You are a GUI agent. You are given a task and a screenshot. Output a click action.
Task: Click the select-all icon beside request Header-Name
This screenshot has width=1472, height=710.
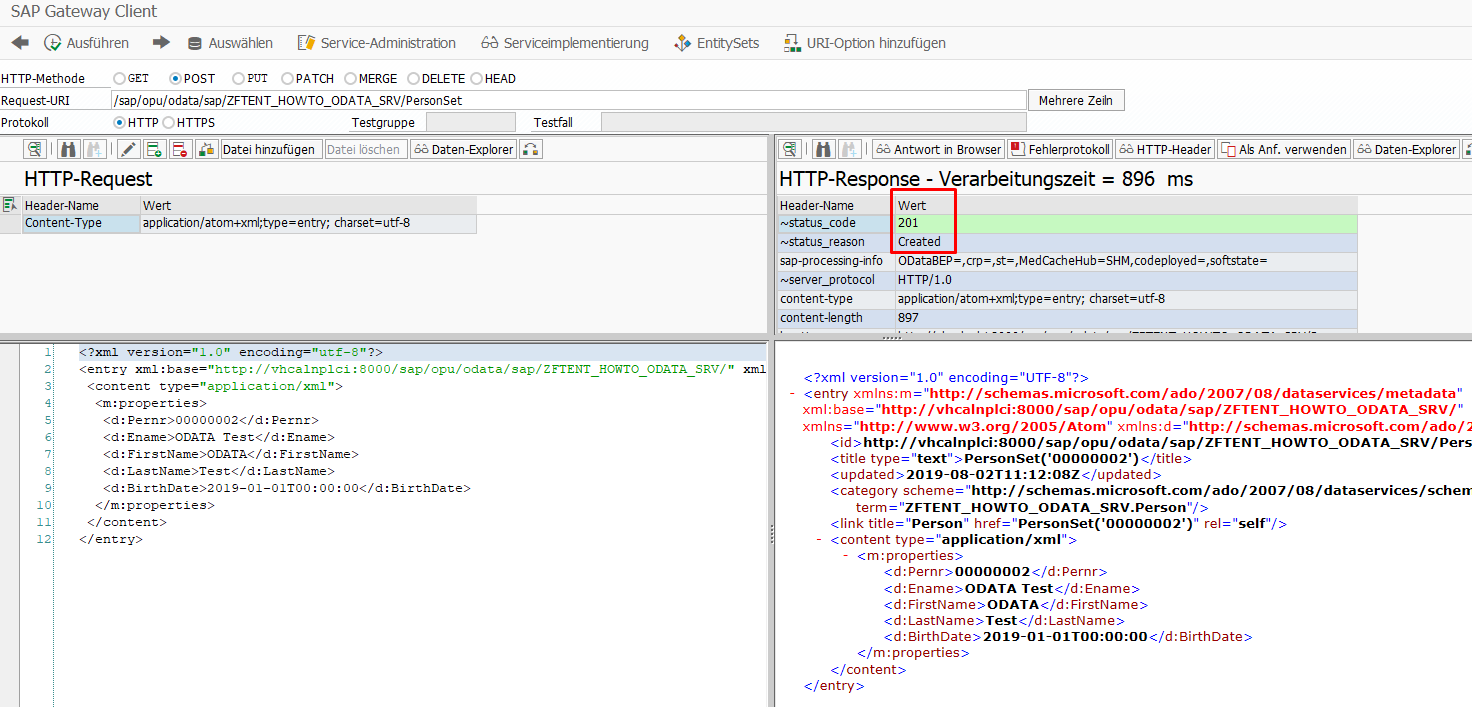click(x=10, y=205)
